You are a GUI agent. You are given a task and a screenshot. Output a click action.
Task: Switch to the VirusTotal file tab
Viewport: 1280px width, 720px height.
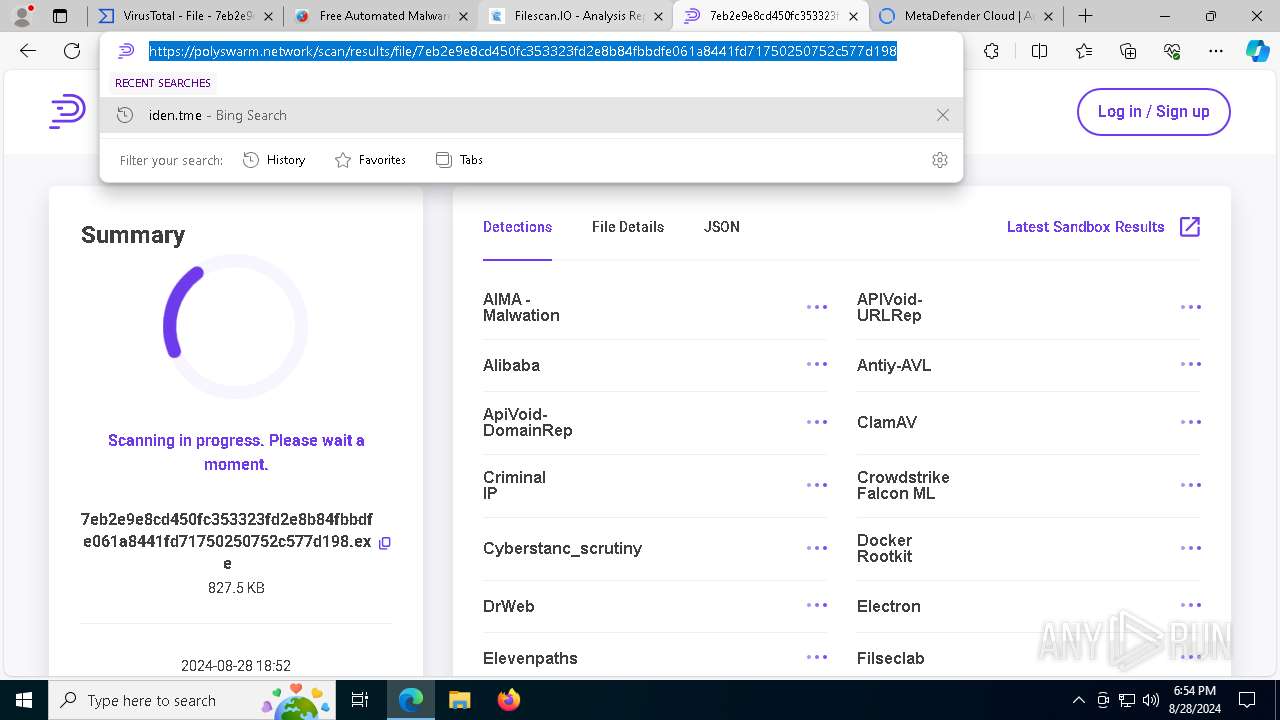185,16
